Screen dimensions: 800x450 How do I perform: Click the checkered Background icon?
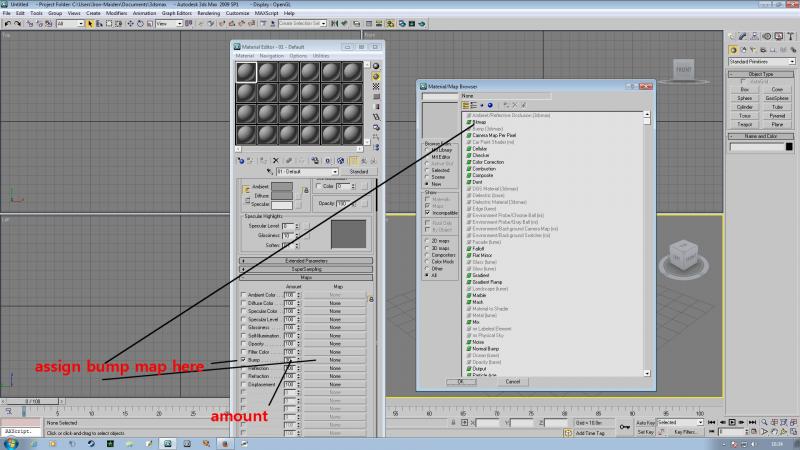(x=376, y=87)
